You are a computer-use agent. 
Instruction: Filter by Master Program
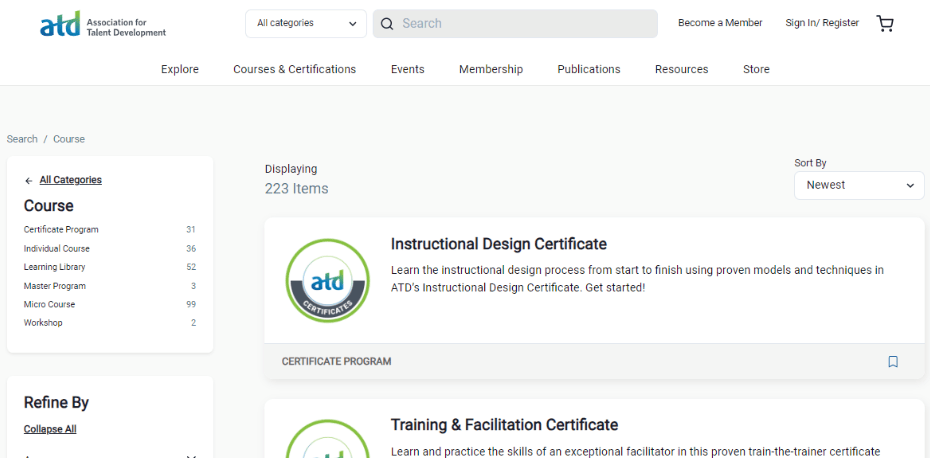(x=55, y=286)
